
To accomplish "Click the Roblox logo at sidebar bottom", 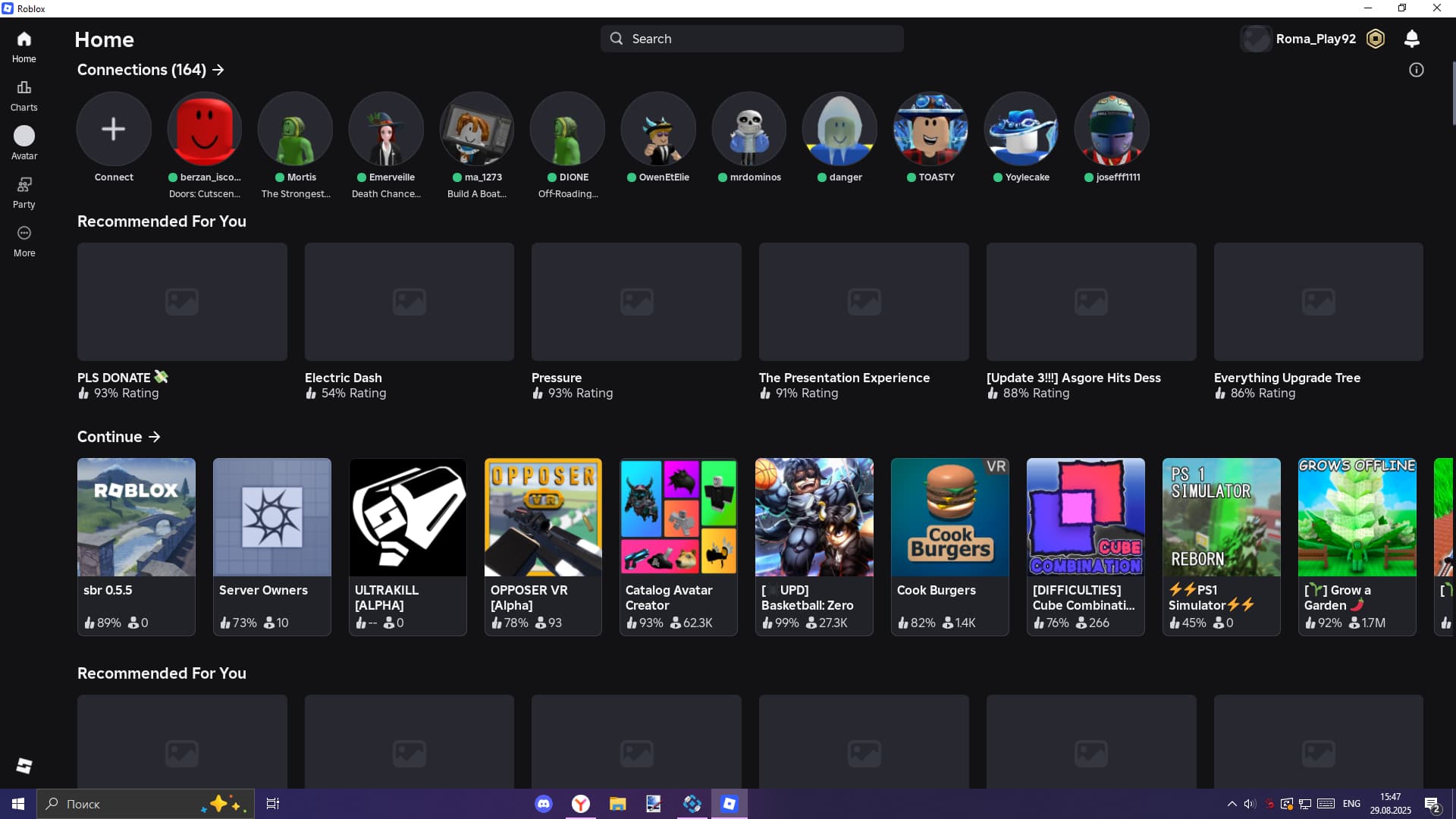I will pos(24,766).
